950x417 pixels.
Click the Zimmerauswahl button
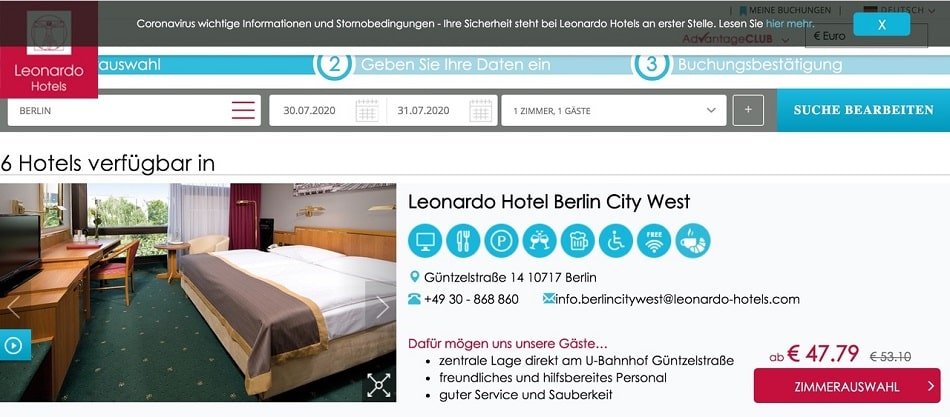point(847,386)
